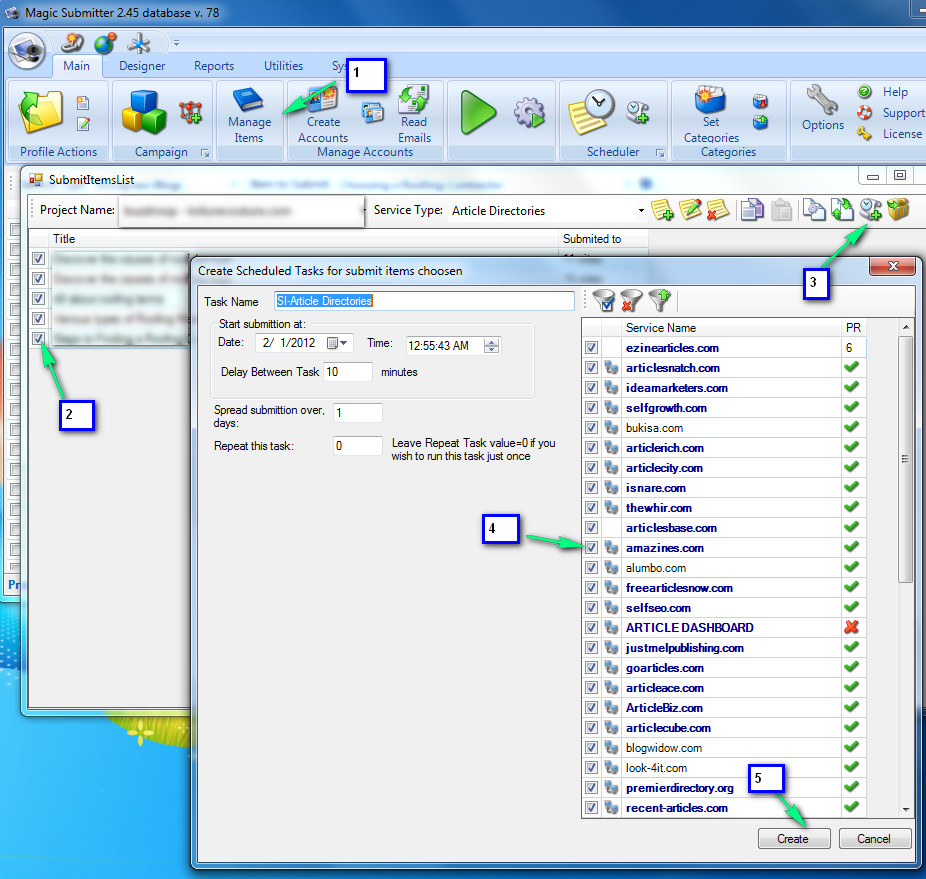Uncheck the ezinearticles.com service checkbox

tap(591, 348)
